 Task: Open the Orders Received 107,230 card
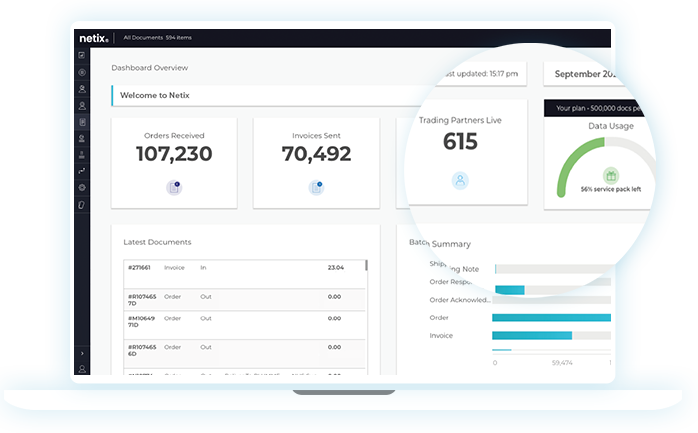click(x=174, y=163)
